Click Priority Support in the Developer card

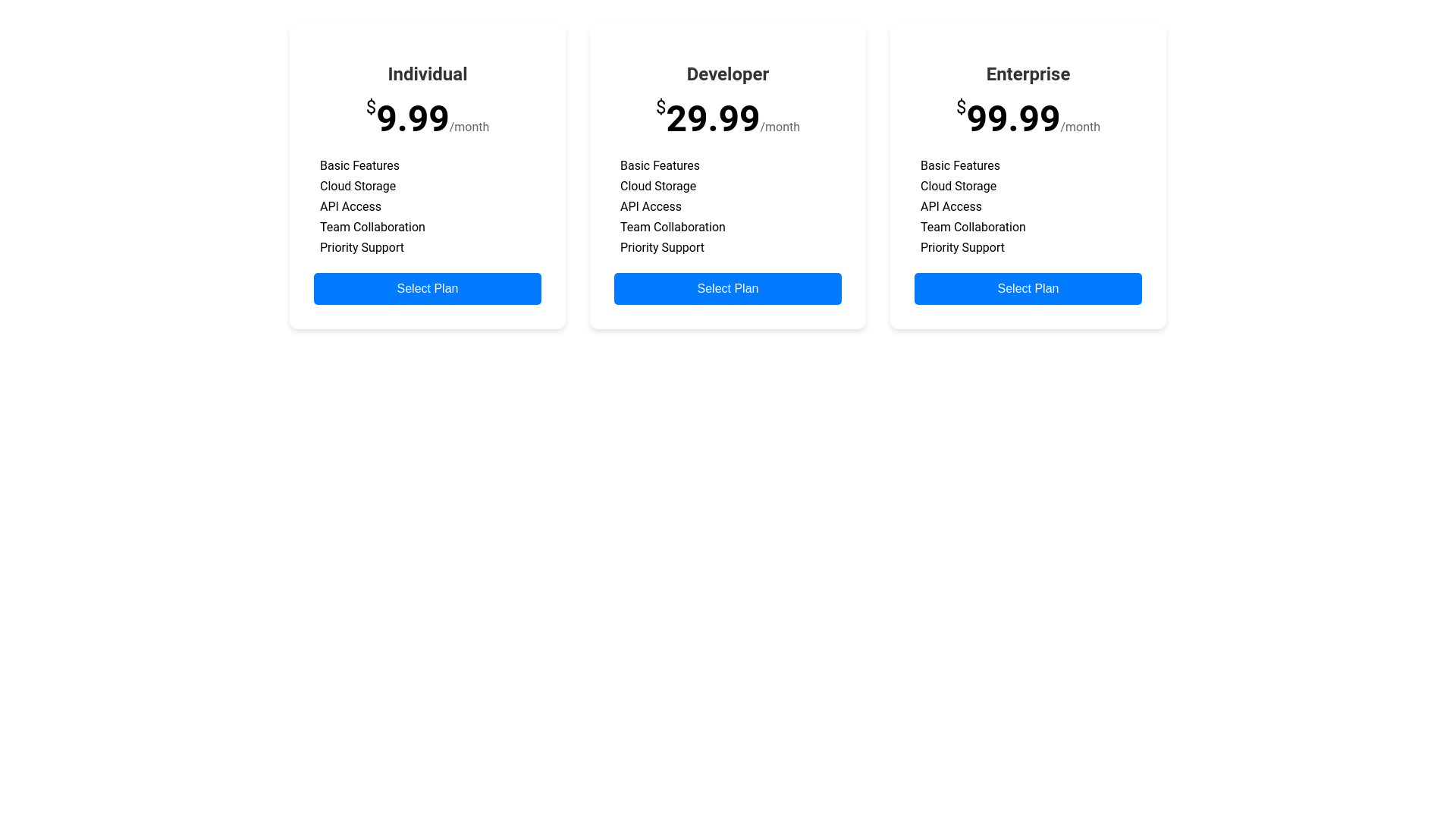[662, 247]
